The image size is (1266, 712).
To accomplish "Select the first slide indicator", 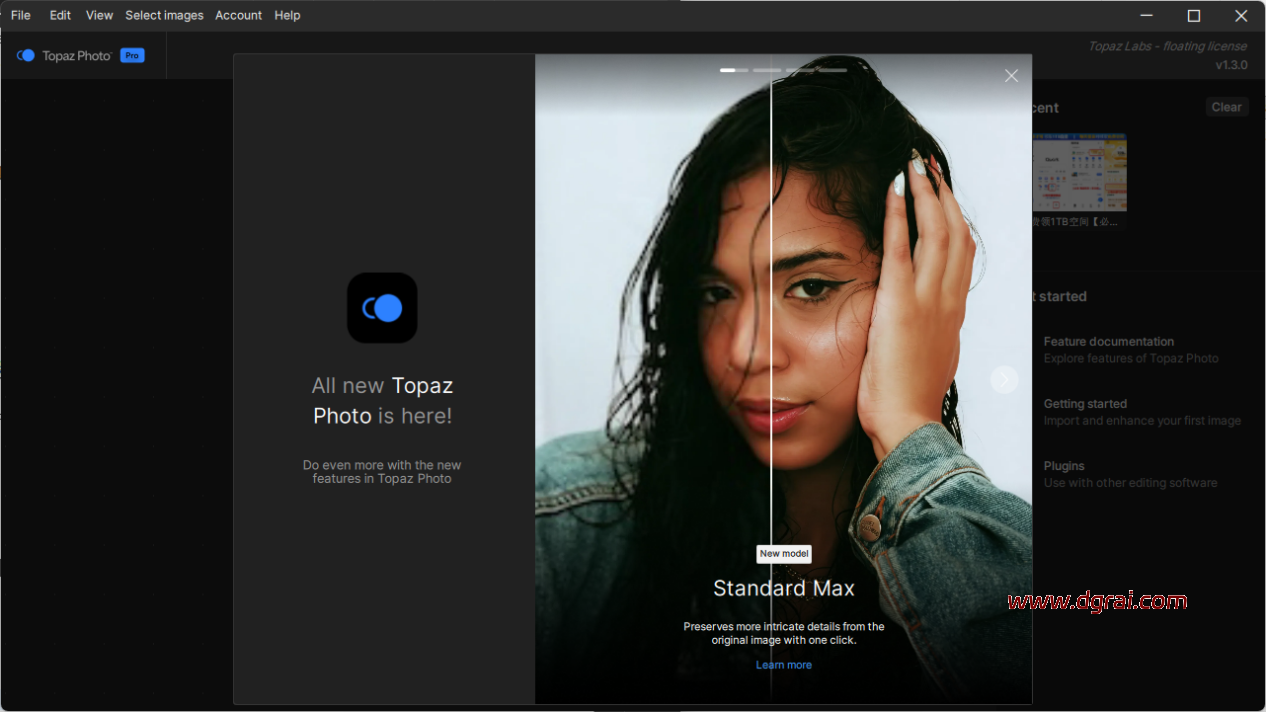I will point(734,70).
